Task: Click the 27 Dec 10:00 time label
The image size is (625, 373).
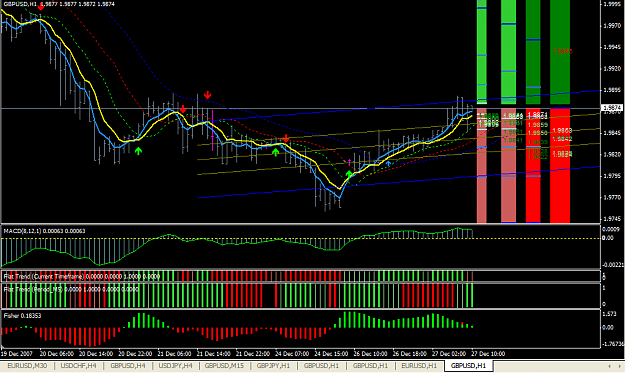Action: pyautogui.click(x=488, y=353)
